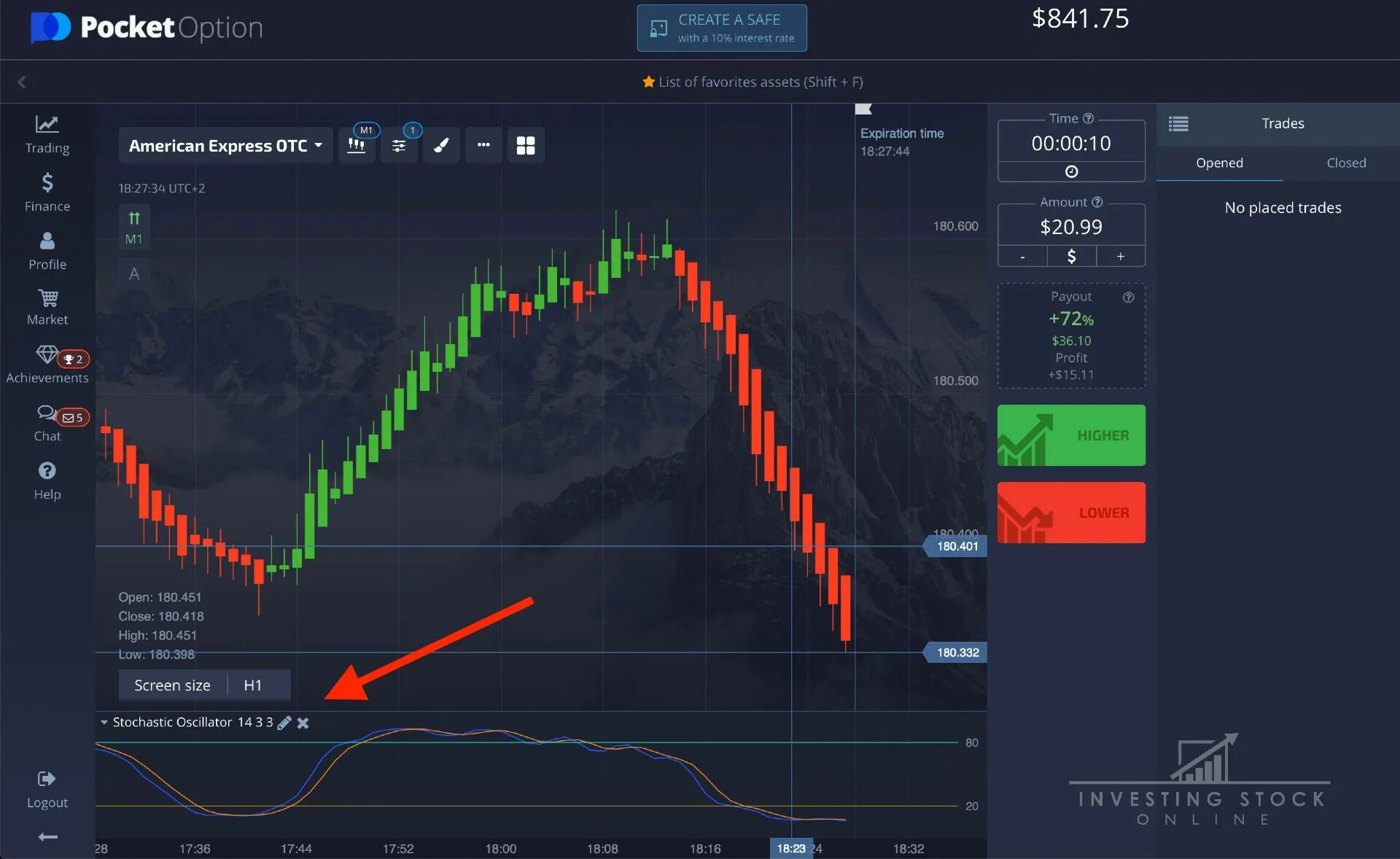1400x859 pixels.
Task: Open the Help question mark
Action: tap(47, 471)
